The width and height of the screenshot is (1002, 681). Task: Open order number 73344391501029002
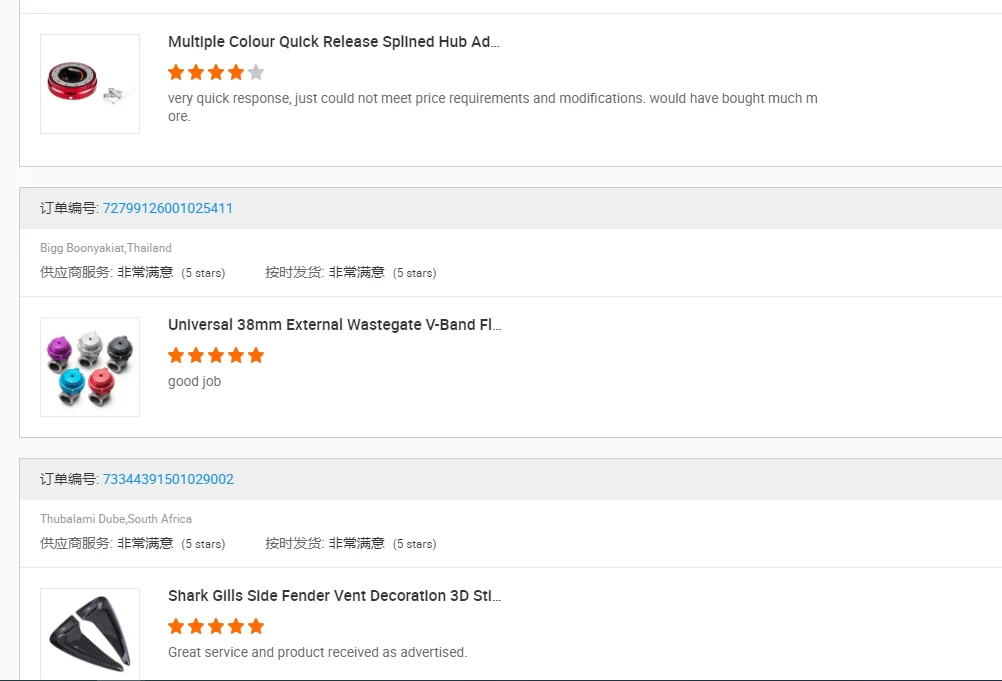click(x=168, y=479)
